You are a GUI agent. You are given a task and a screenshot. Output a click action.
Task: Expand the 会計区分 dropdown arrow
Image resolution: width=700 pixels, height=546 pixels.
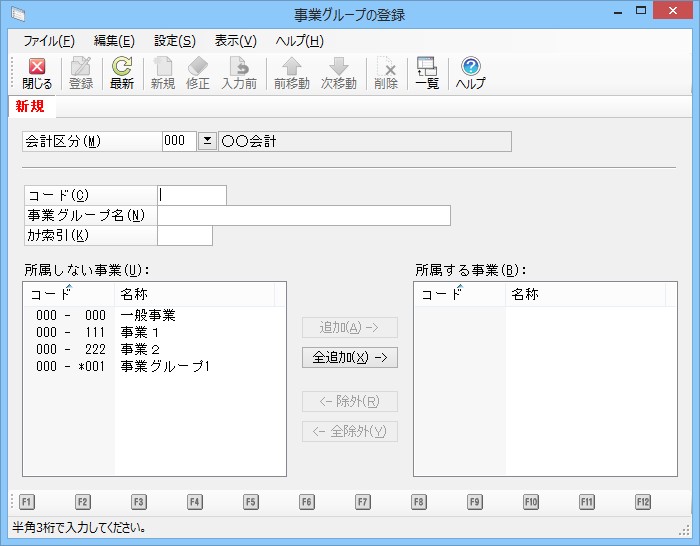tap(207, 142)
